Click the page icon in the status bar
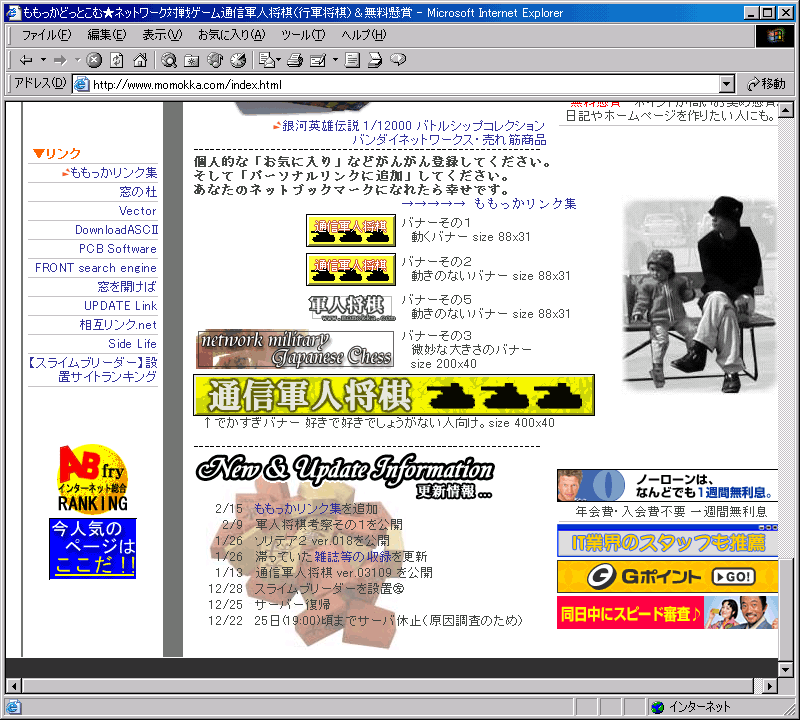The width and height of the screenshot is (800, 720). (x=13, y=707)
